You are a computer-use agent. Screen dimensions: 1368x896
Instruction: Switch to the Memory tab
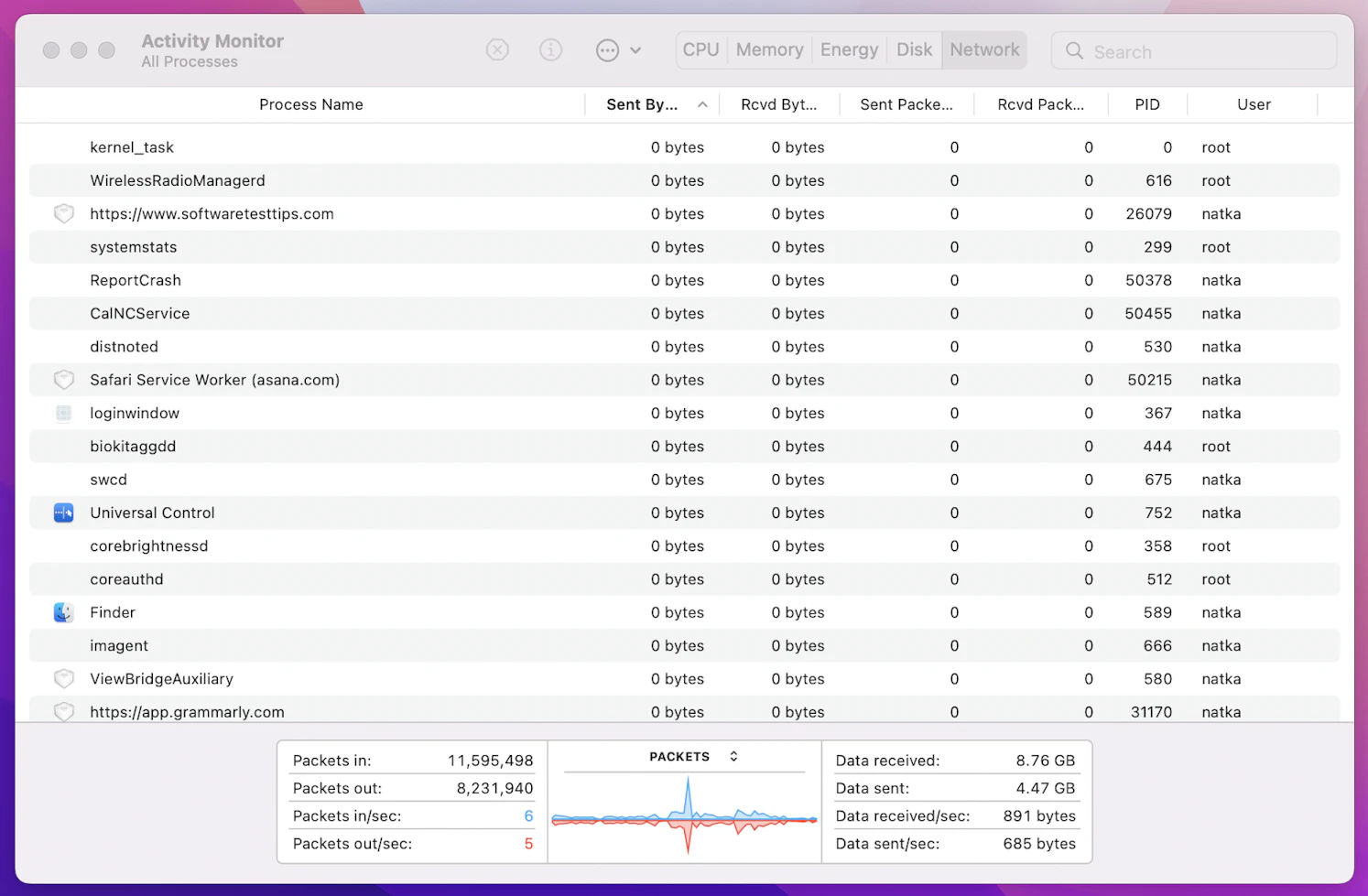tap(769, 49)
